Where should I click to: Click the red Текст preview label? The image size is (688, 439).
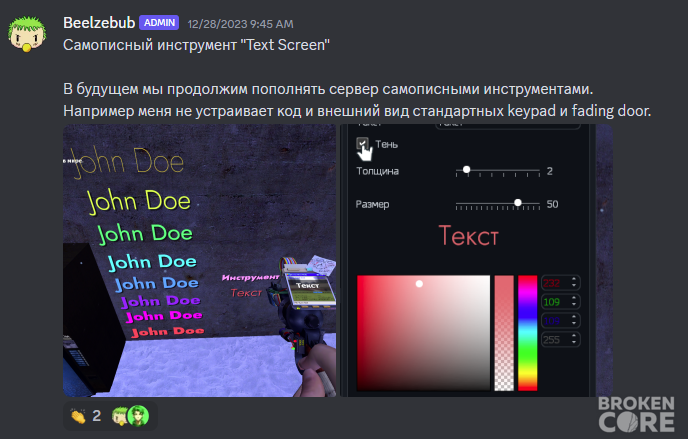point(469,236)
